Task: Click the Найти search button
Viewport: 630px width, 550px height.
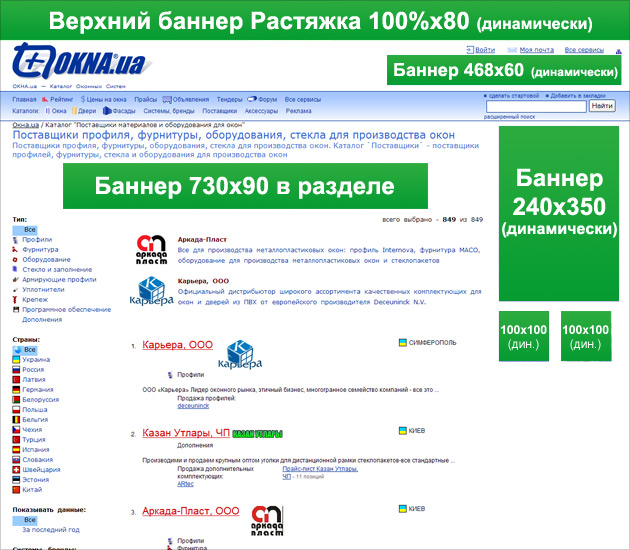Action: pyautogui.click(x=602, y=106)
